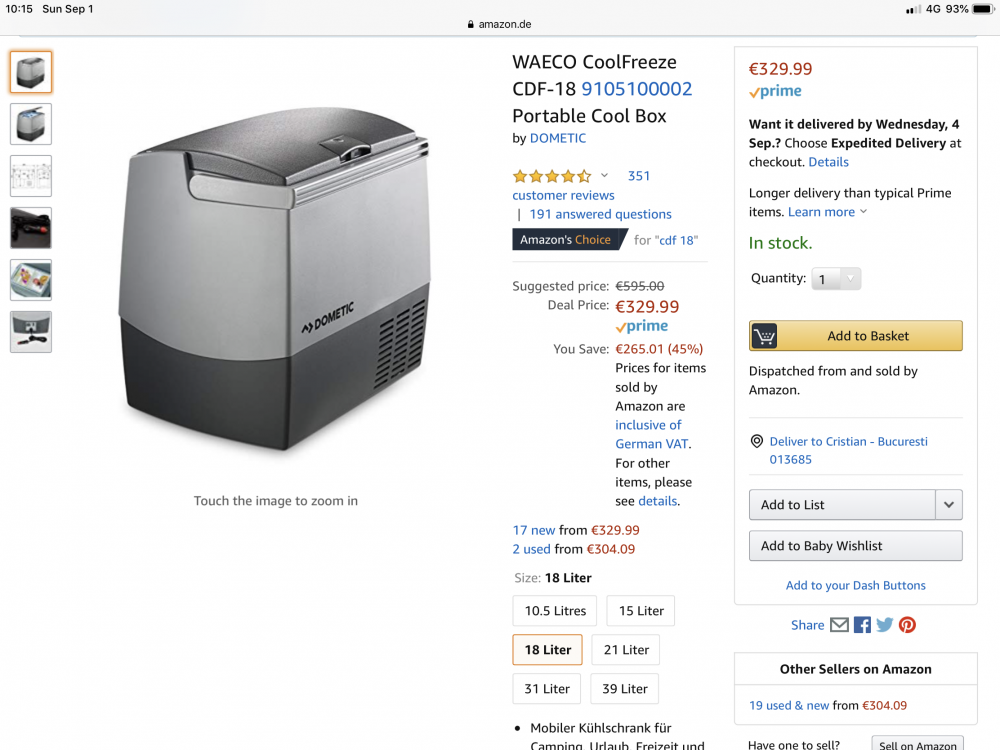Select the 10.5 Litres size option
This screenshot has height=750, width=1000.
tap(555, 611)
